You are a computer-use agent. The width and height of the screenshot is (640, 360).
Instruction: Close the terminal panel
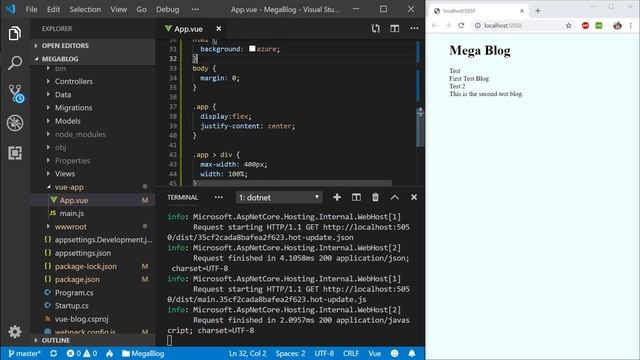pyautogui.click(x=414, y=197)
